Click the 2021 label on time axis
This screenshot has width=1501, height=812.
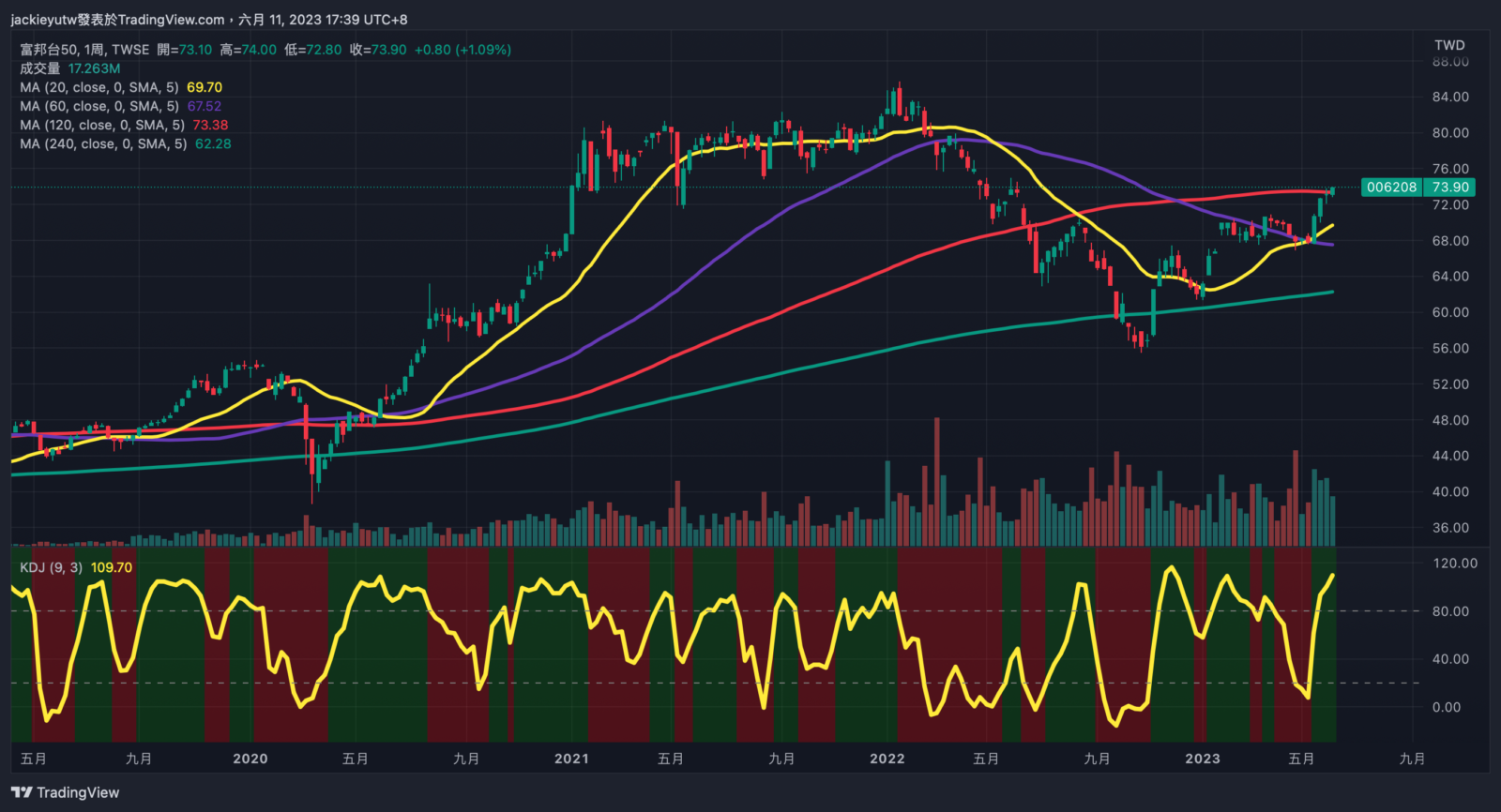point(571,759)
